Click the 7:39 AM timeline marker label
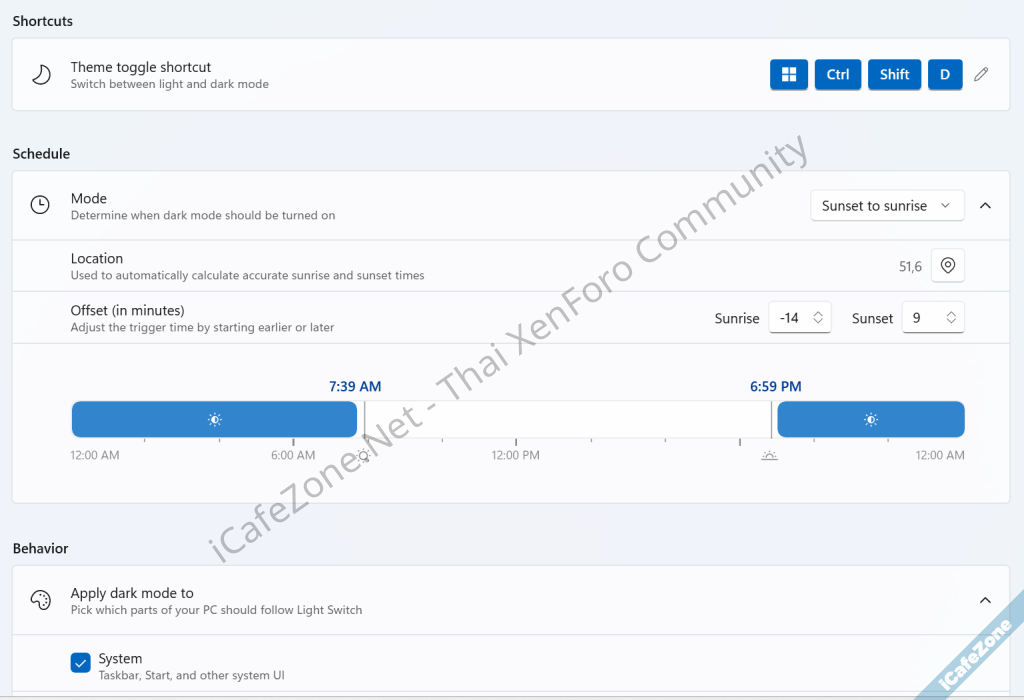This screenshot has height=700, width=1024. tap(355, 386)
